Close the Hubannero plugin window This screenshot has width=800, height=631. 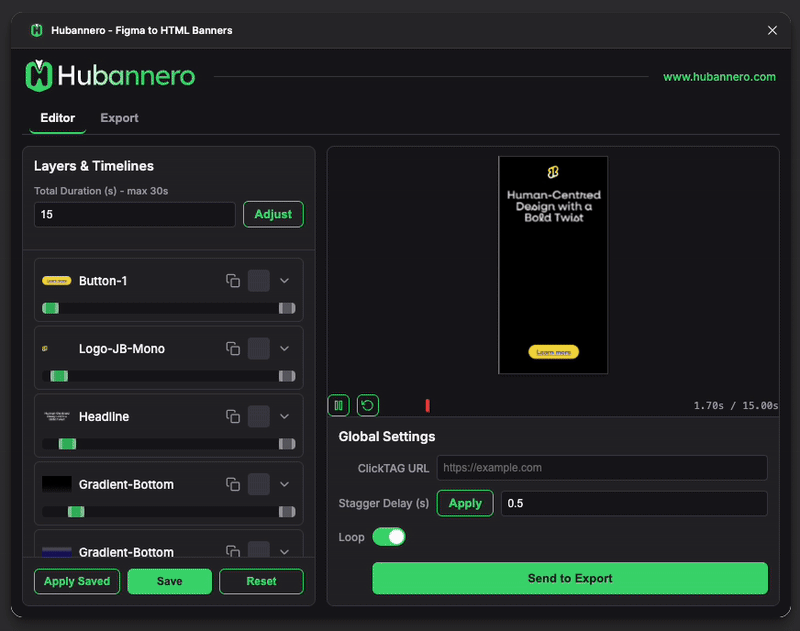click(772, 30)
